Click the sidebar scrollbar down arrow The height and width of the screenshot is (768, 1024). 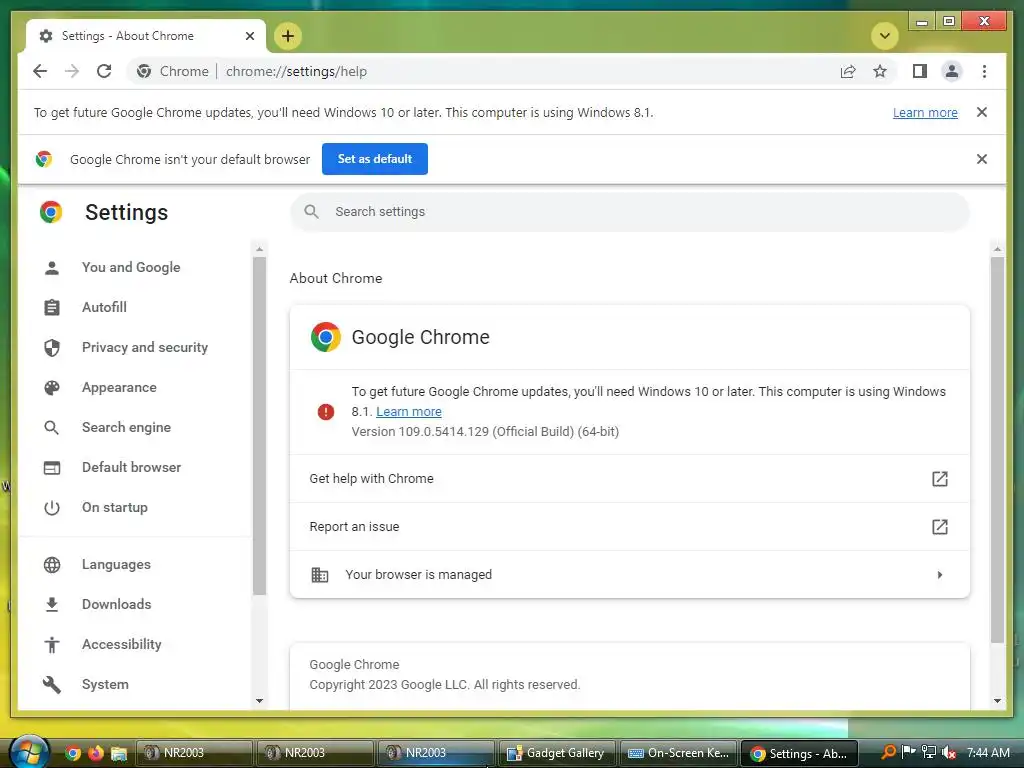click(259, 701)
